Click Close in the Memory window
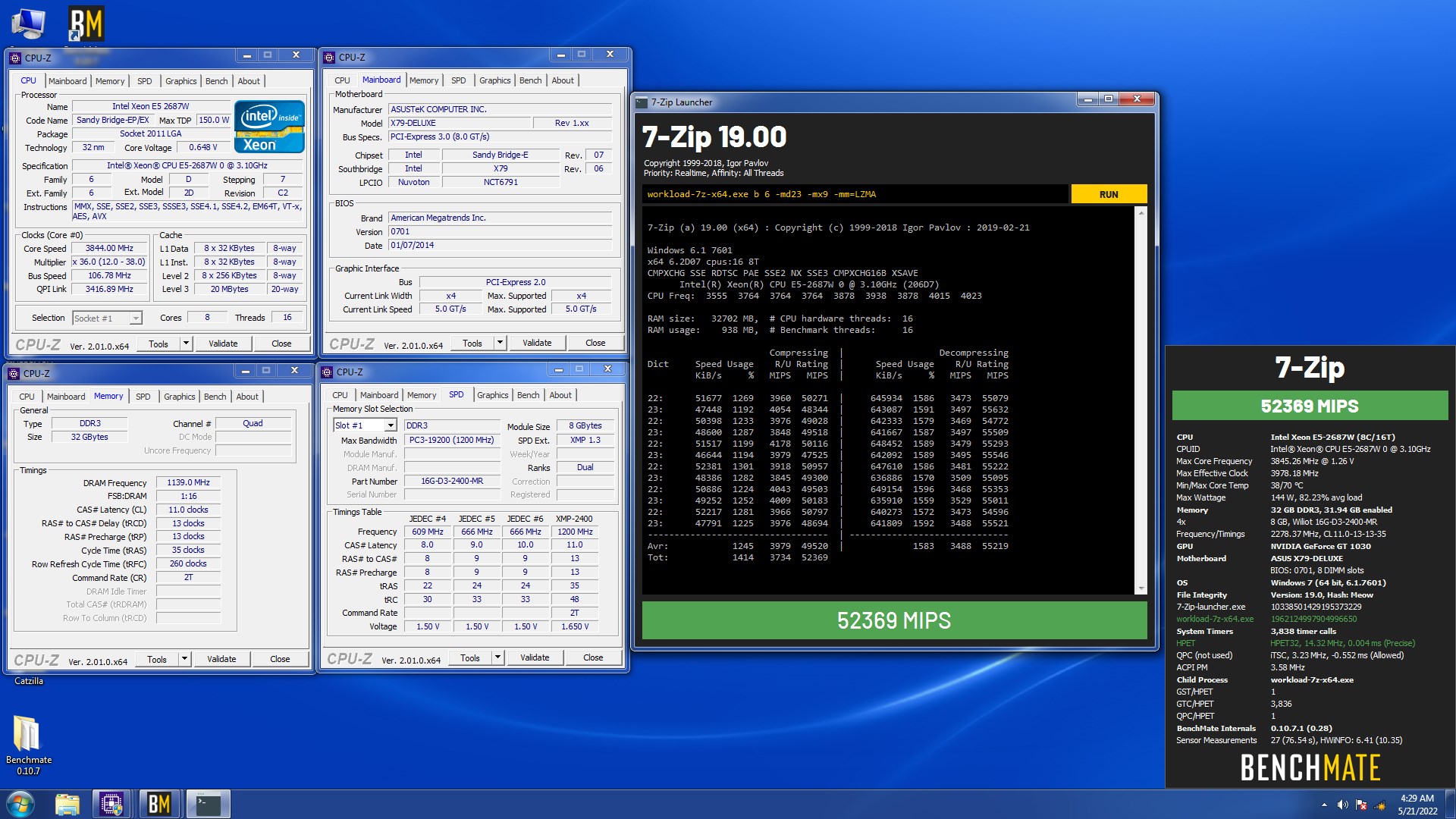Image resolution: width=1456 pixels, height=819 pixels. click(280, 659)
